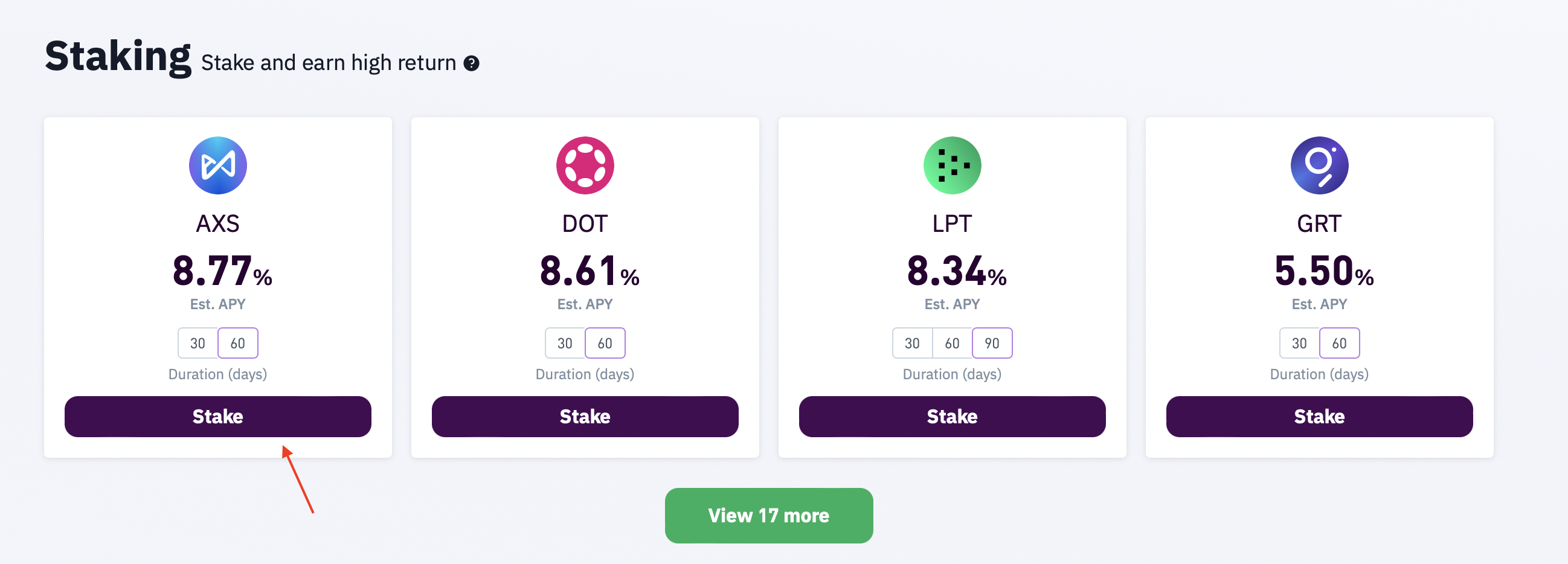Select 60 days duration for AXS
This screenshot has height=564, width=1568.
[238, 343]
